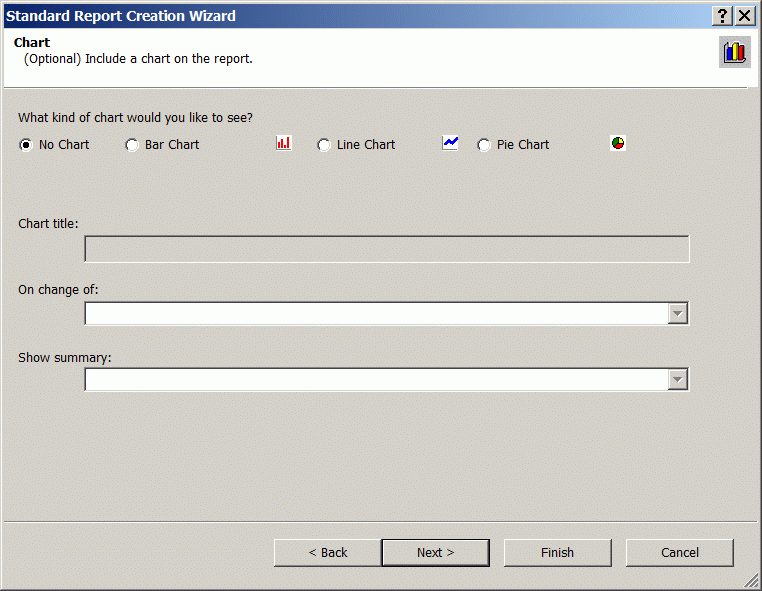Cancel the report wizard
762x591 pixels.
[679, 553]
